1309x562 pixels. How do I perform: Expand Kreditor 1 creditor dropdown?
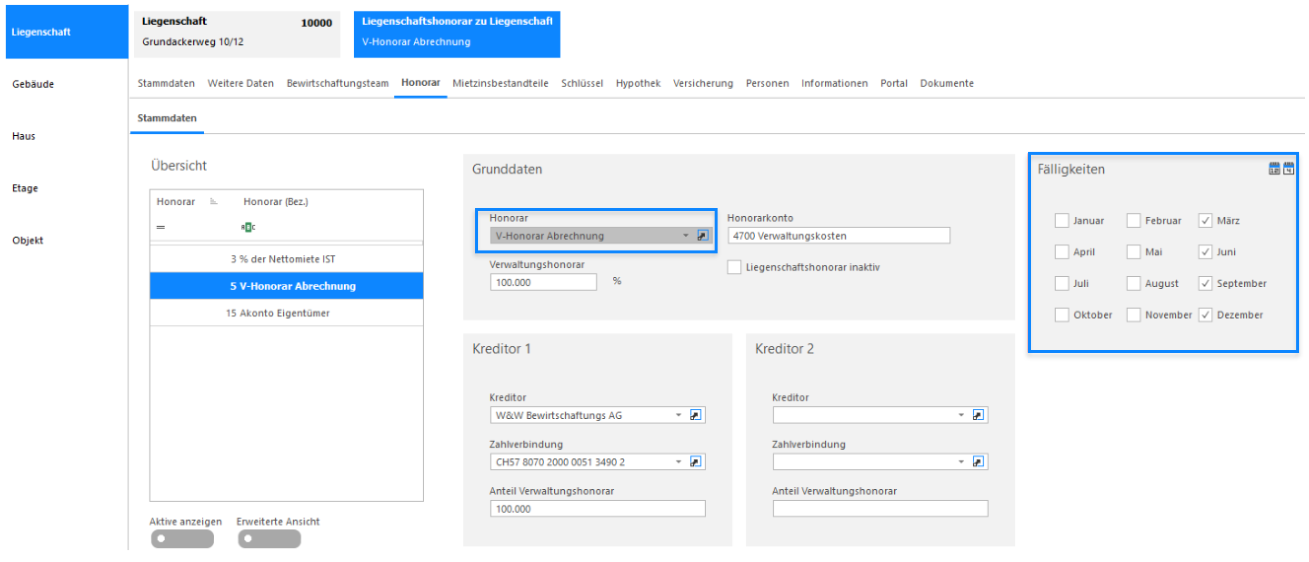tap(679, 415)
